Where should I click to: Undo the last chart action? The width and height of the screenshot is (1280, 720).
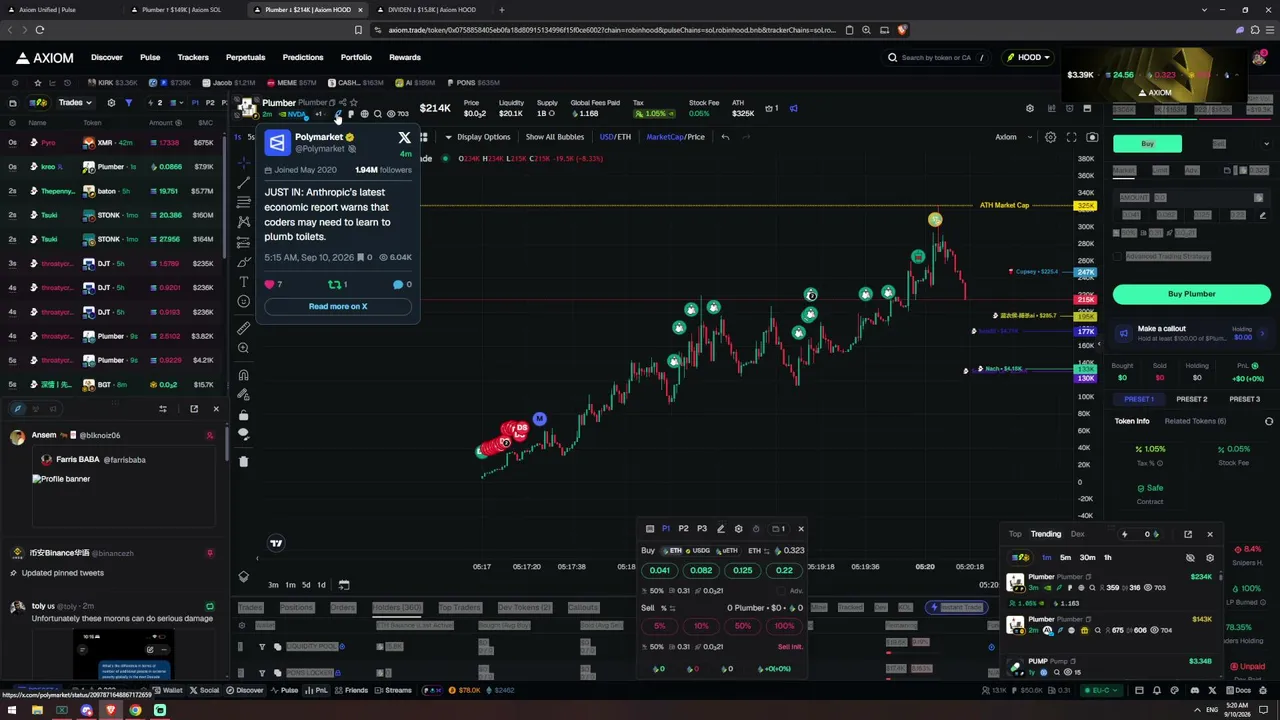point(725,137)
